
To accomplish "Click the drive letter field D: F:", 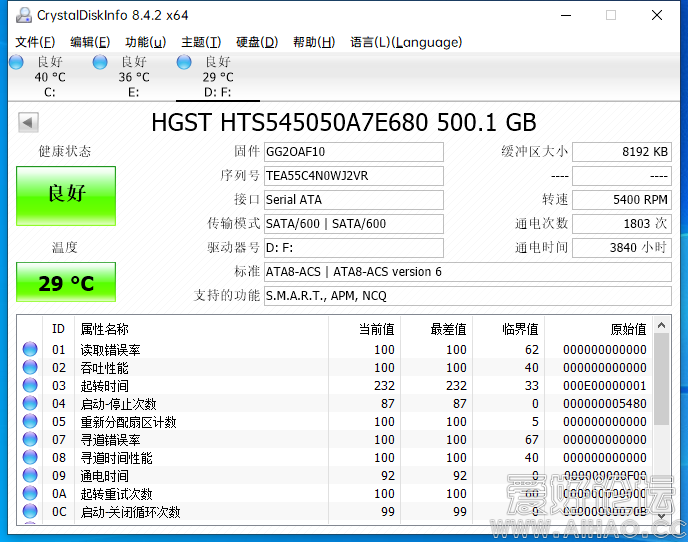I will point(354,248).
